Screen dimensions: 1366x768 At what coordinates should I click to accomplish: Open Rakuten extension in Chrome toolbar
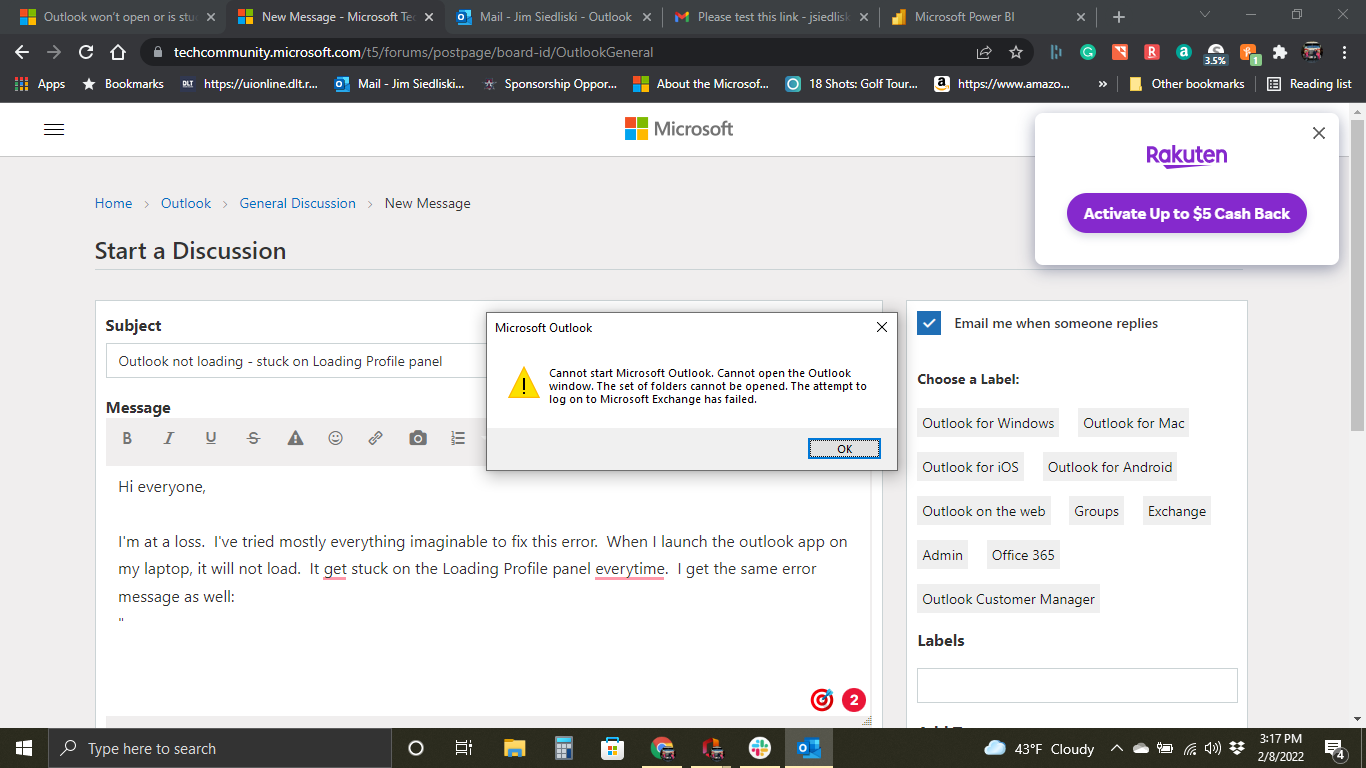1152,52
